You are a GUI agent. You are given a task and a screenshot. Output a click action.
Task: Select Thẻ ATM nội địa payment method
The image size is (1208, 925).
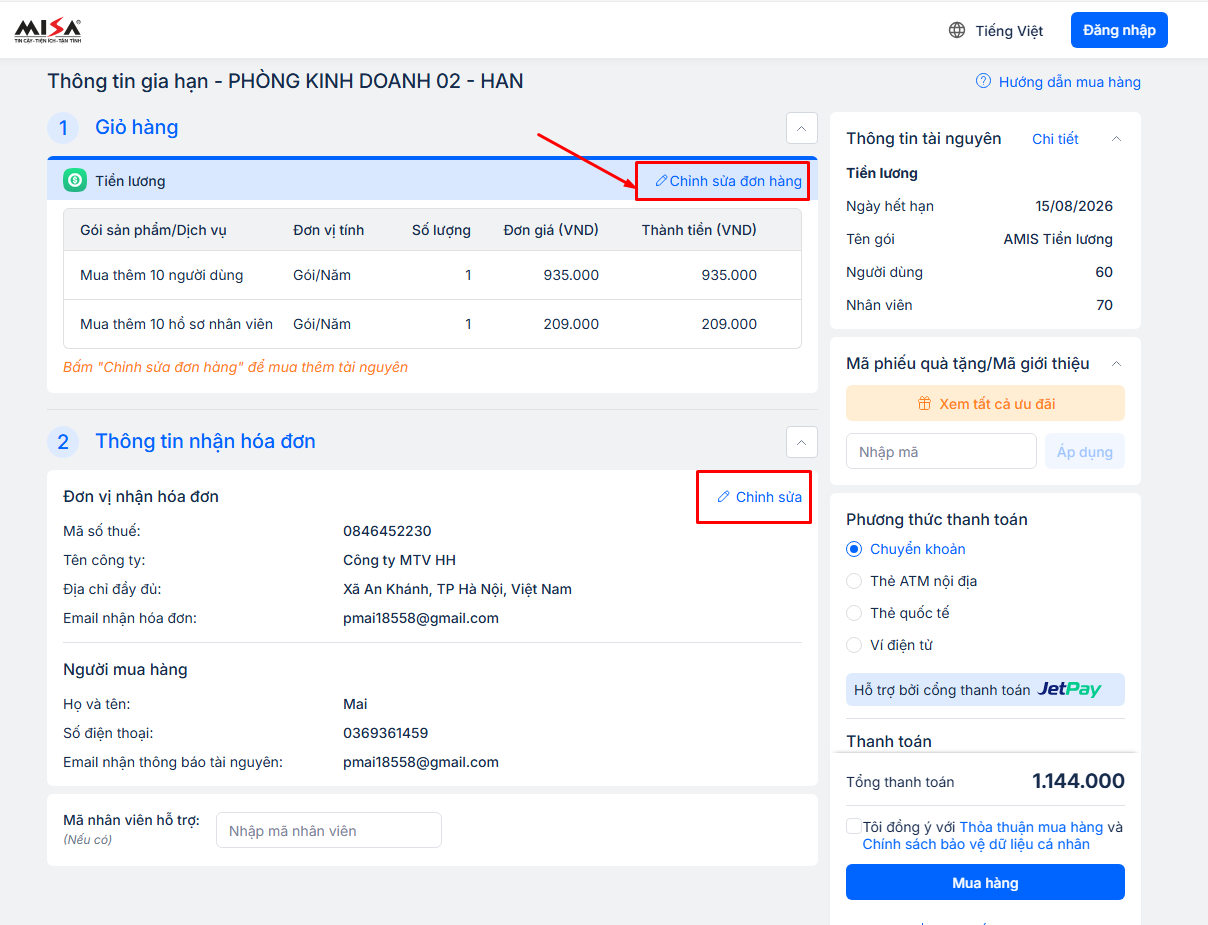(854, 581)
